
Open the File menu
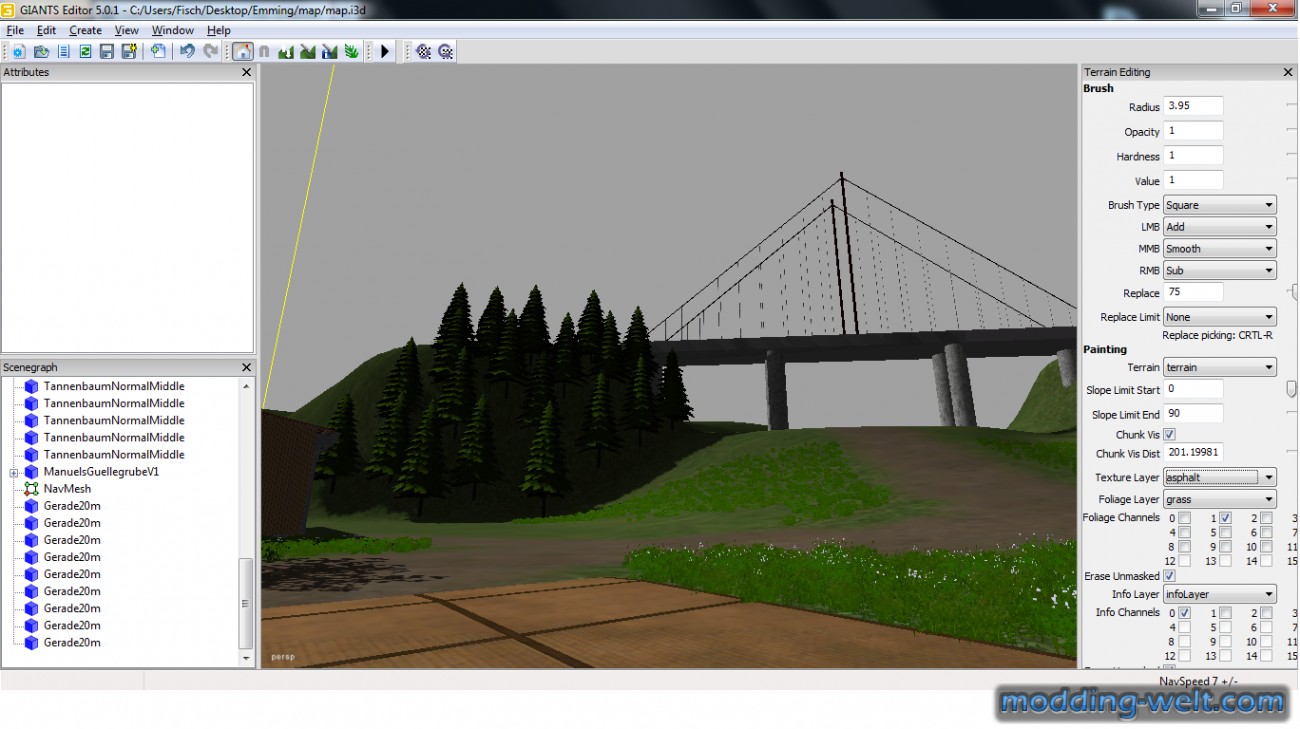pos(15,30)
